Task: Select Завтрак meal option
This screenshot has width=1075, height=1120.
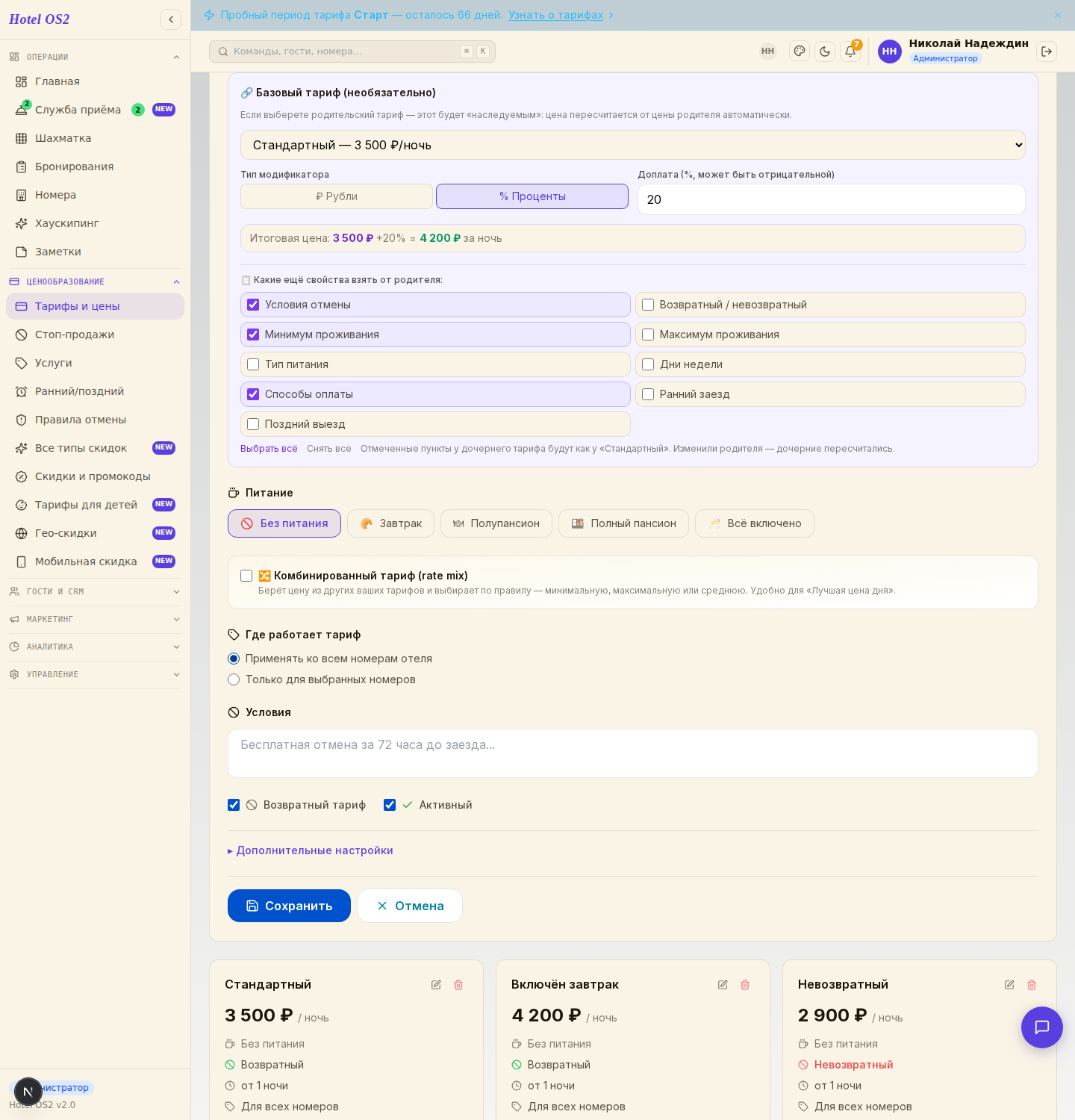Action: (x=390, y=523)
